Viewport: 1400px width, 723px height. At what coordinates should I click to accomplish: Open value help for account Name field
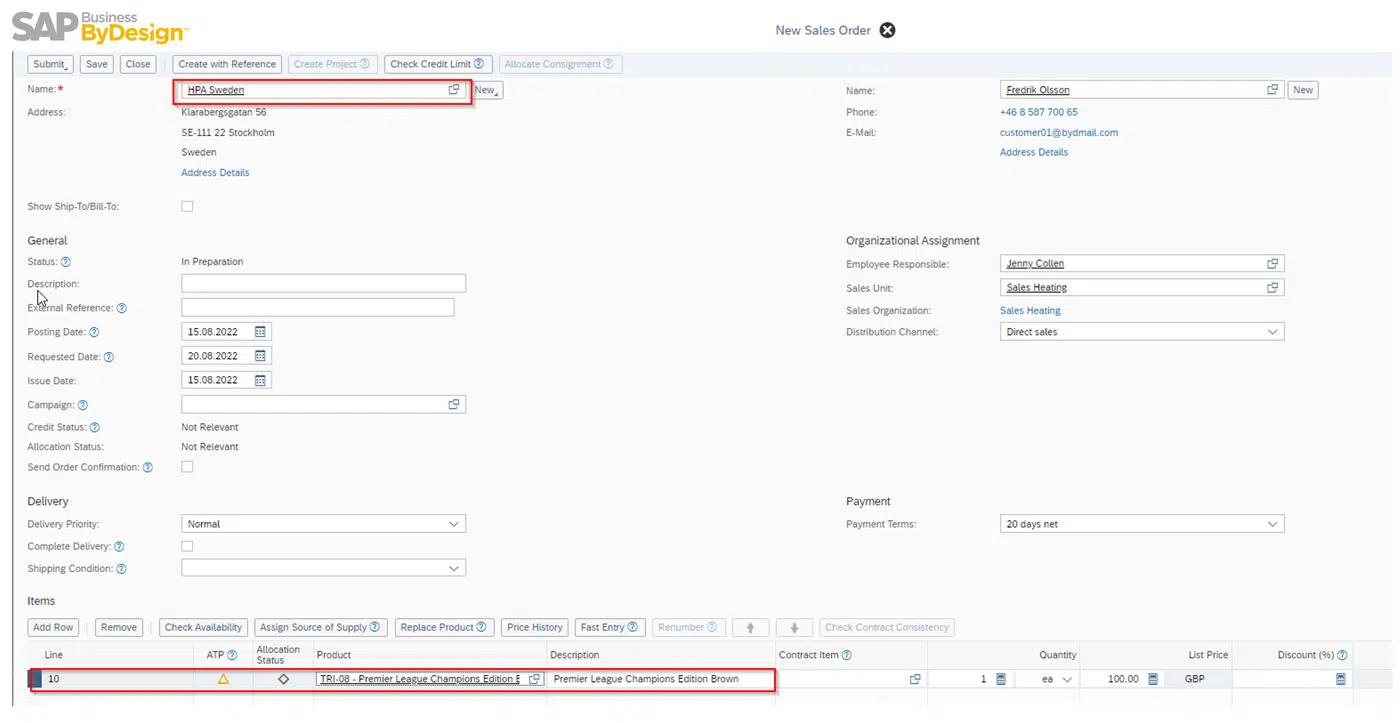pyautogui.click(x=454, y=90)
